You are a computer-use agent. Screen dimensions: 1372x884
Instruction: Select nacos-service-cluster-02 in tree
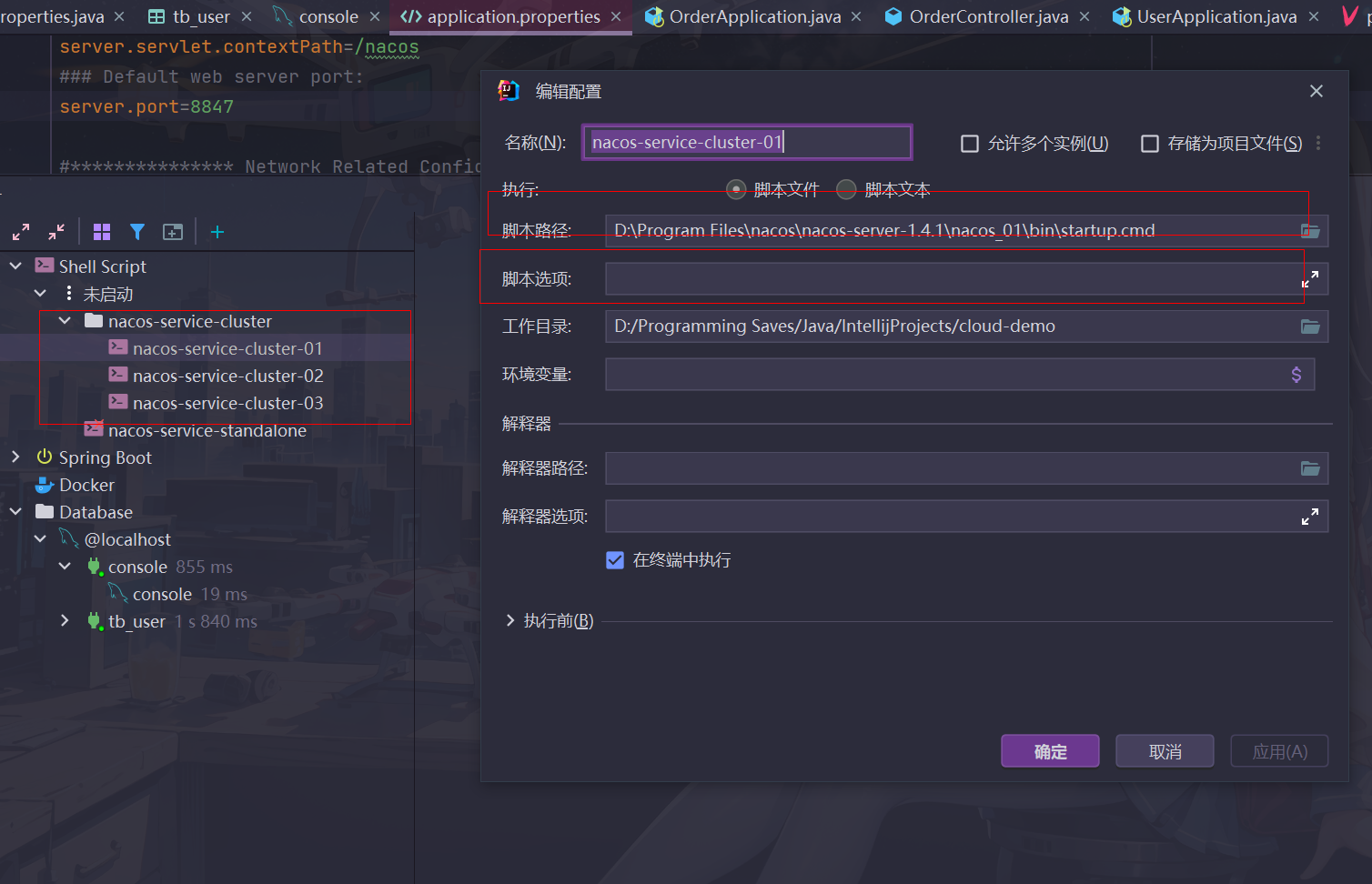coord(227,376)
